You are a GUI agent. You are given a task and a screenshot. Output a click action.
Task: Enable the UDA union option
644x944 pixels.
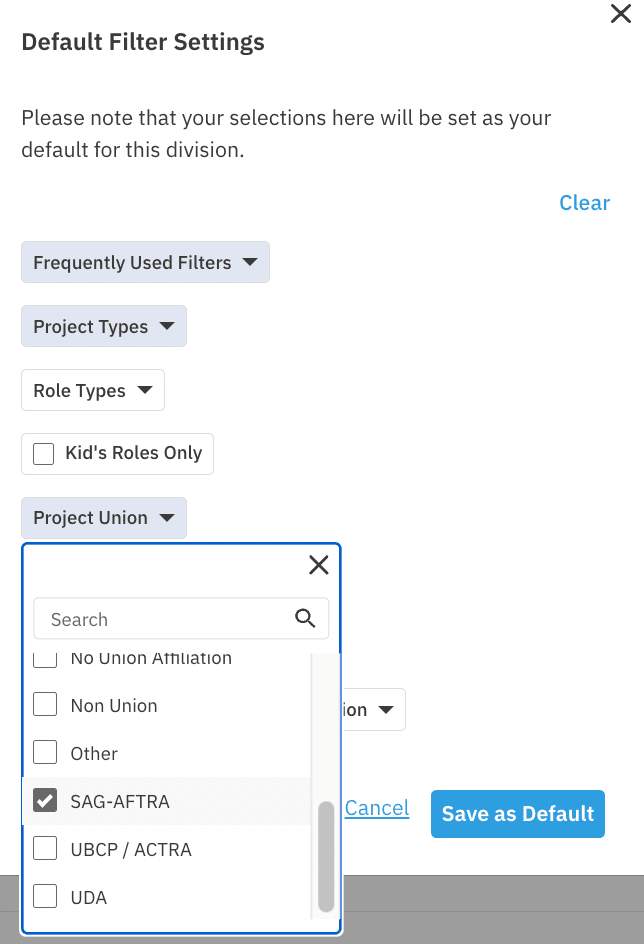(x=45, y=896)
